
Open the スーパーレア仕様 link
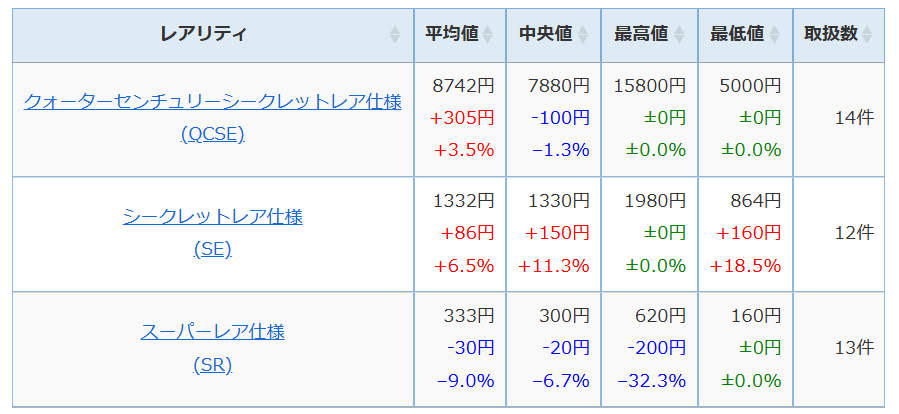pos(212,332)
